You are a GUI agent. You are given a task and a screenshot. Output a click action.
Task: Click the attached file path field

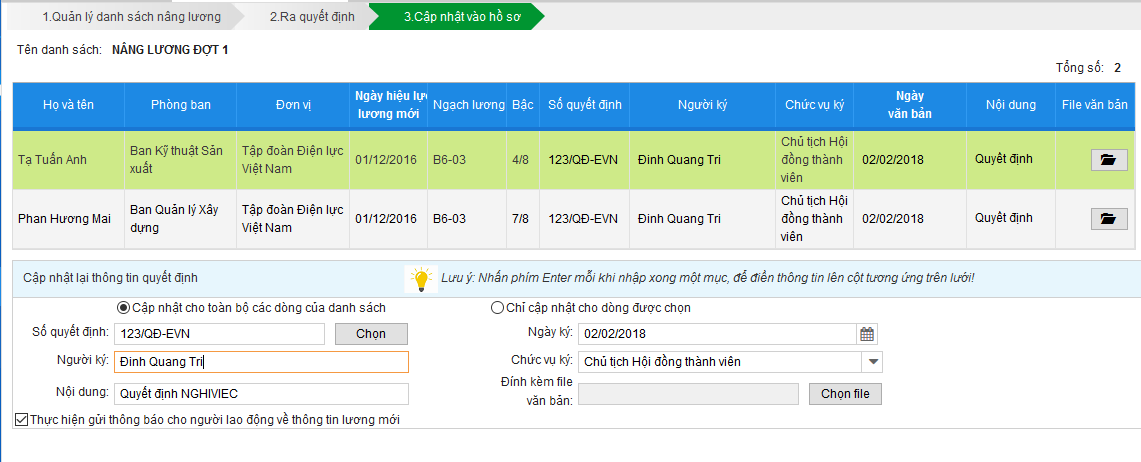click(690, 394)
